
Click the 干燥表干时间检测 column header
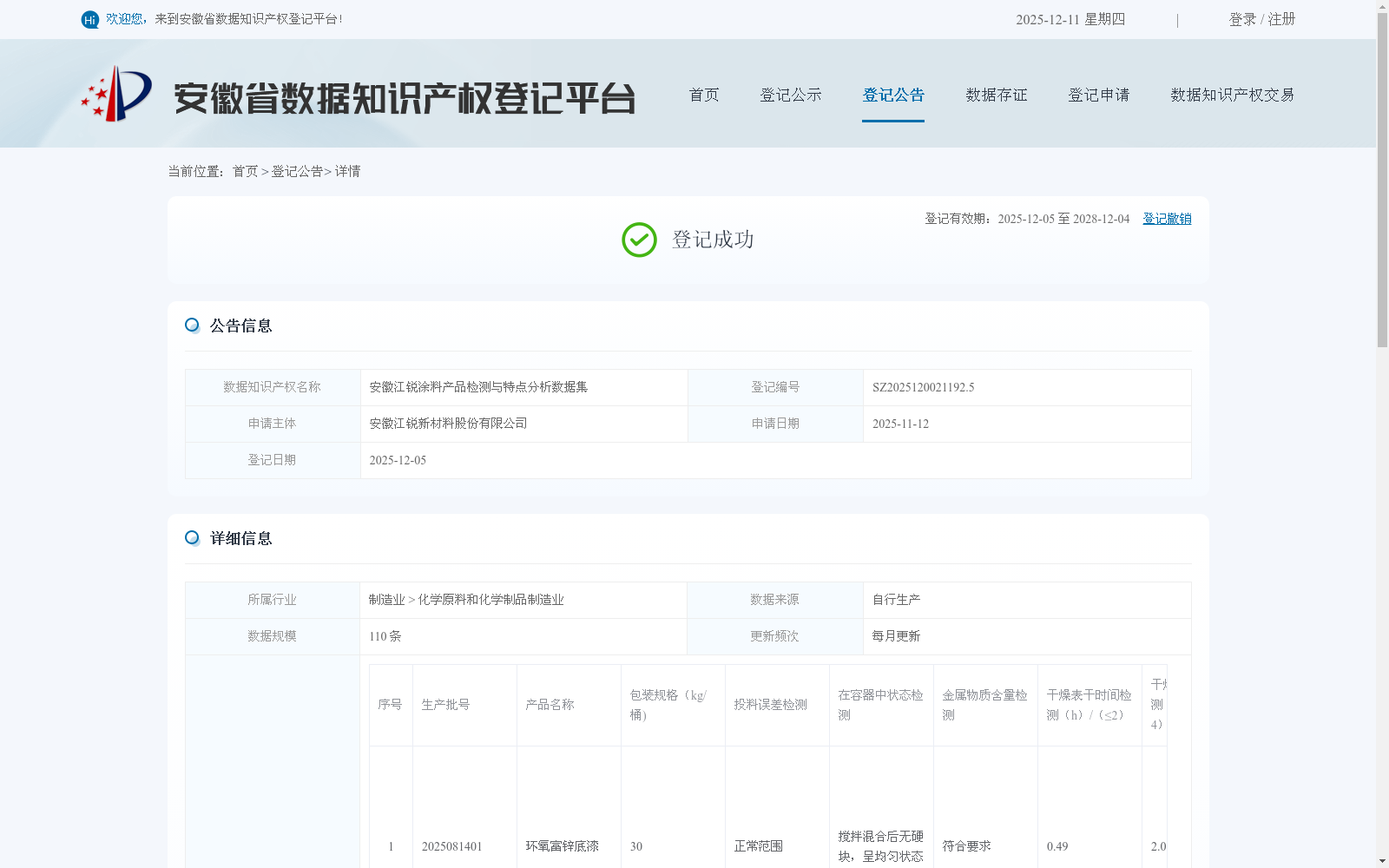click(x=1089, y=705)
